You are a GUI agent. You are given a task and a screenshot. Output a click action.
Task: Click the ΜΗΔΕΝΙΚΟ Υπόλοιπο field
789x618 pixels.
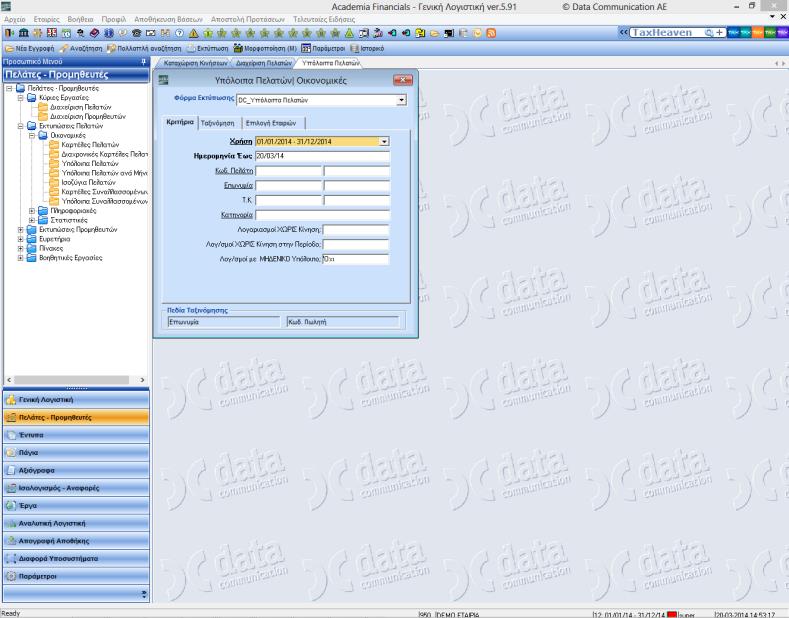[355, 259]
